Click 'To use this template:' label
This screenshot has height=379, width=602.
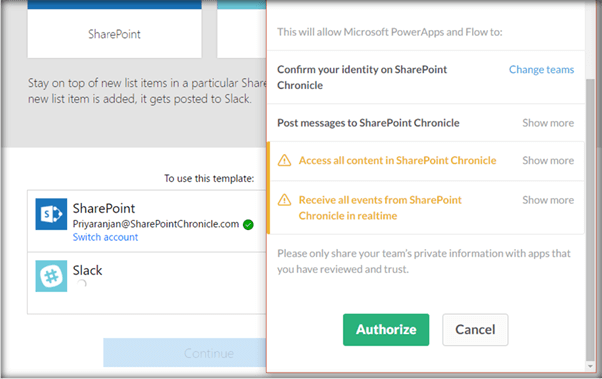[209, 179]
